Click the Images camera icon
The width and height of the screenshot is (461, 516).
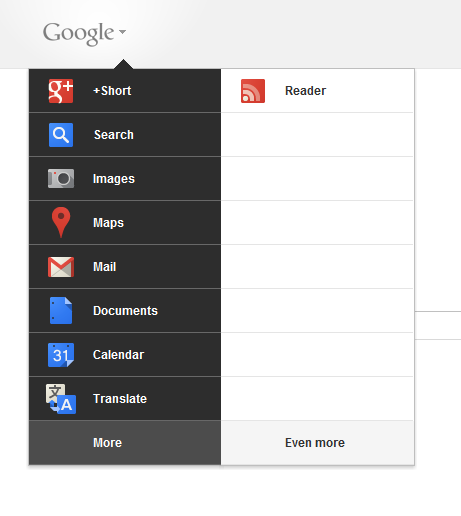click(61, 179)
